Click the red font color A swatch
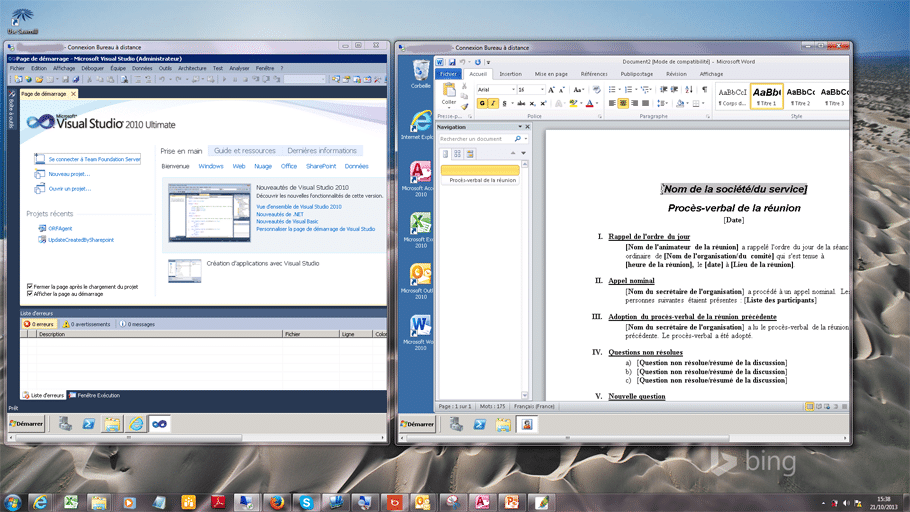The height and width of the screenshot is (512, 910). pos(590,103)
